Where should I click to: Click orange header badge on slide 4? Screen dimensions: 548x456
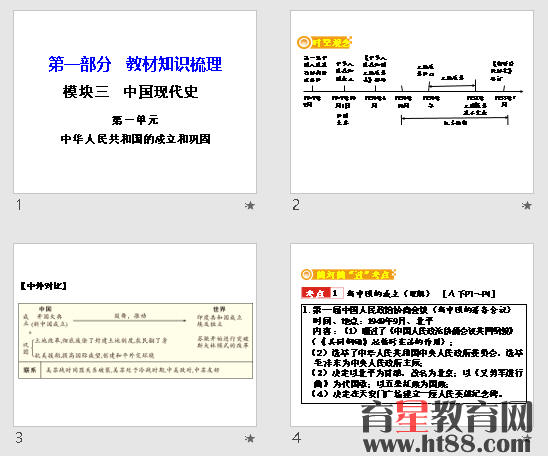pyautogui.click(x=348, y=274)
